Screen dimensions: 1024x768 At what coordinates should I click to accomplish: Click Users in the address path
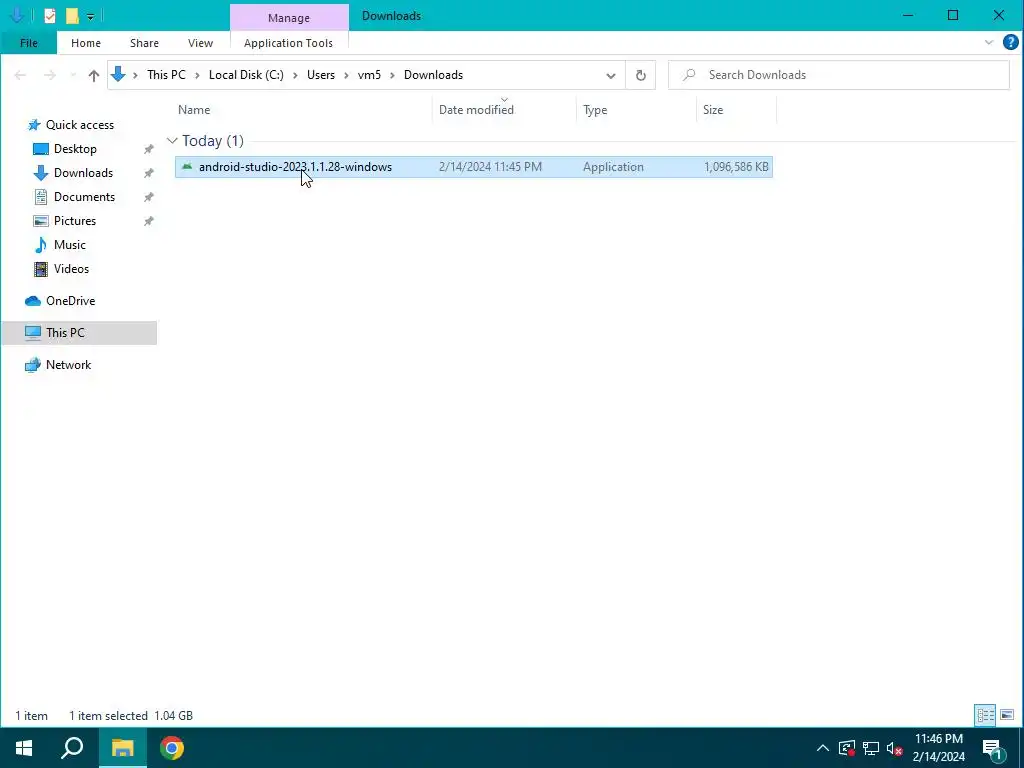coord(321,74)
